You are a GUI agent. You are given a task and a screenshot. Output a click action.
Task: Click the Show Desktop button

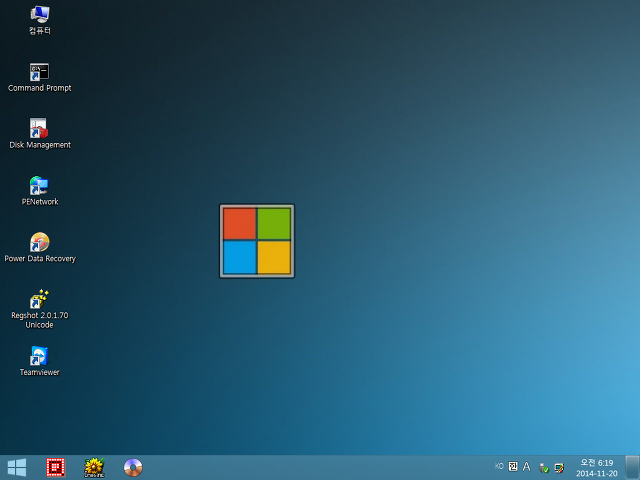[x=632, y=468]
